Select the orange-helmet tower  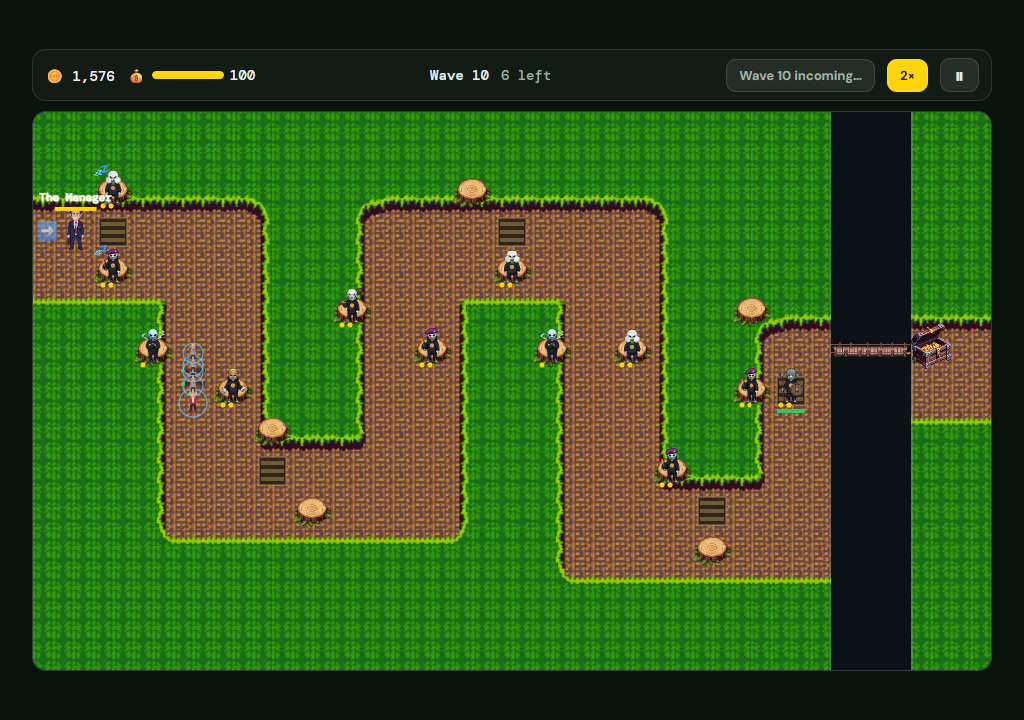tap(232, 386)
